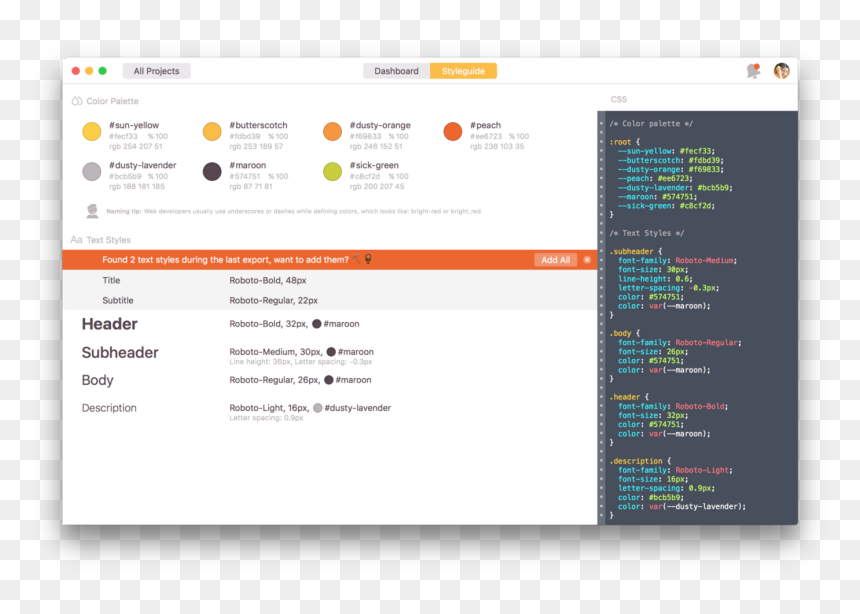
Task: Close window with red button
Action: [76, 71]
